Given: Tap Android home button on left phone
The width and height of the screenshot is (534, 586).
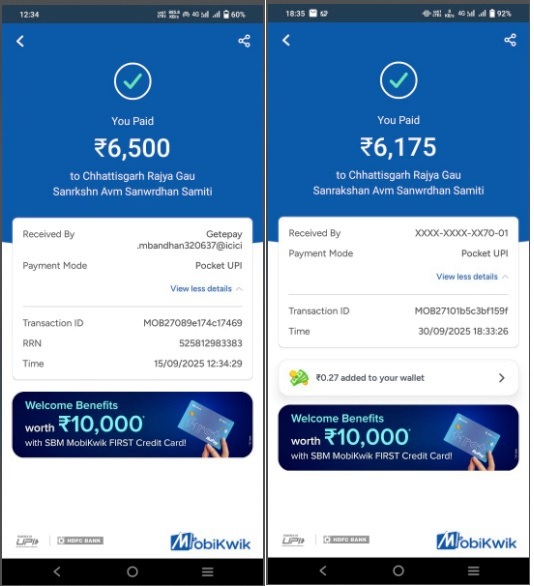Looking at the screenshot, I should 132,571.
